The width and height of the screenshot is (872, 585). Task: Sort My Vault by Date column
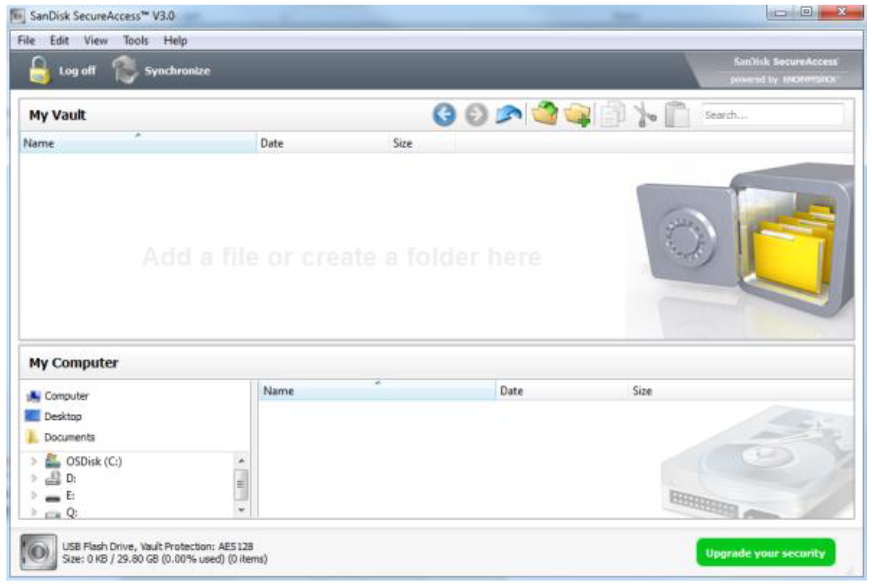click(x=323, y=143)
